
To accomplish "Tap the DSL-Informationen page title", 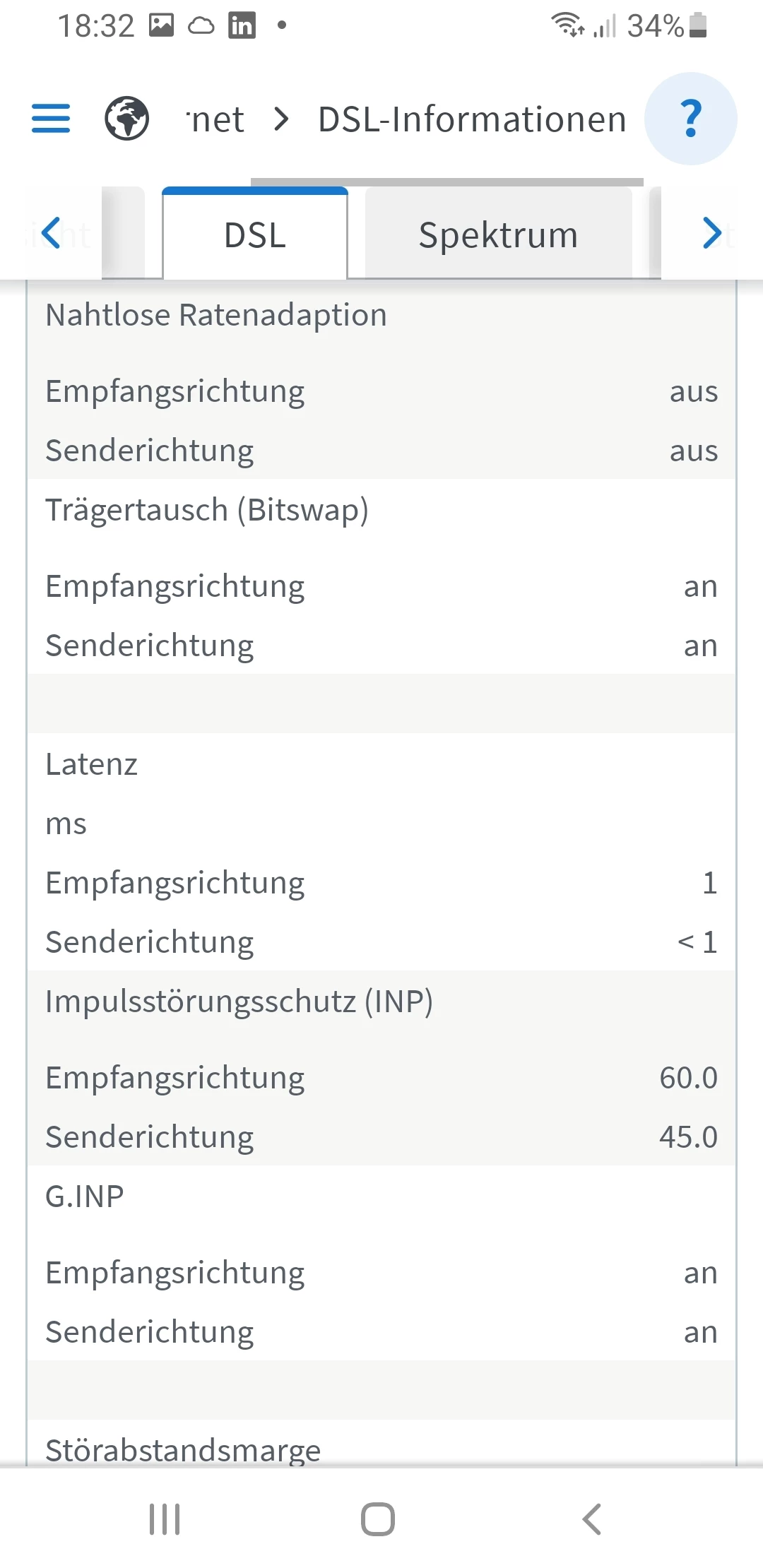I will 472,119.
